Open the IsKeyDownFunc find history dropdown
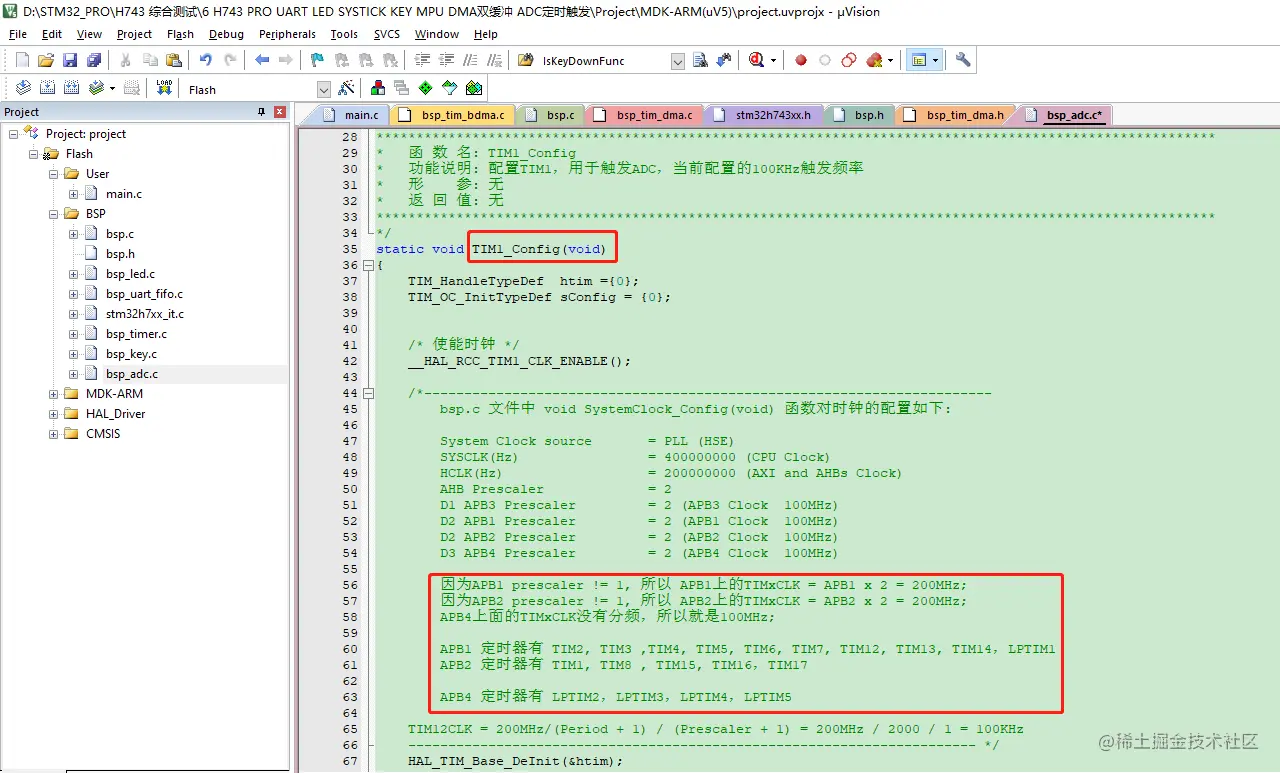The height and width of the screenshot is (773, 1280). (677, 61)
